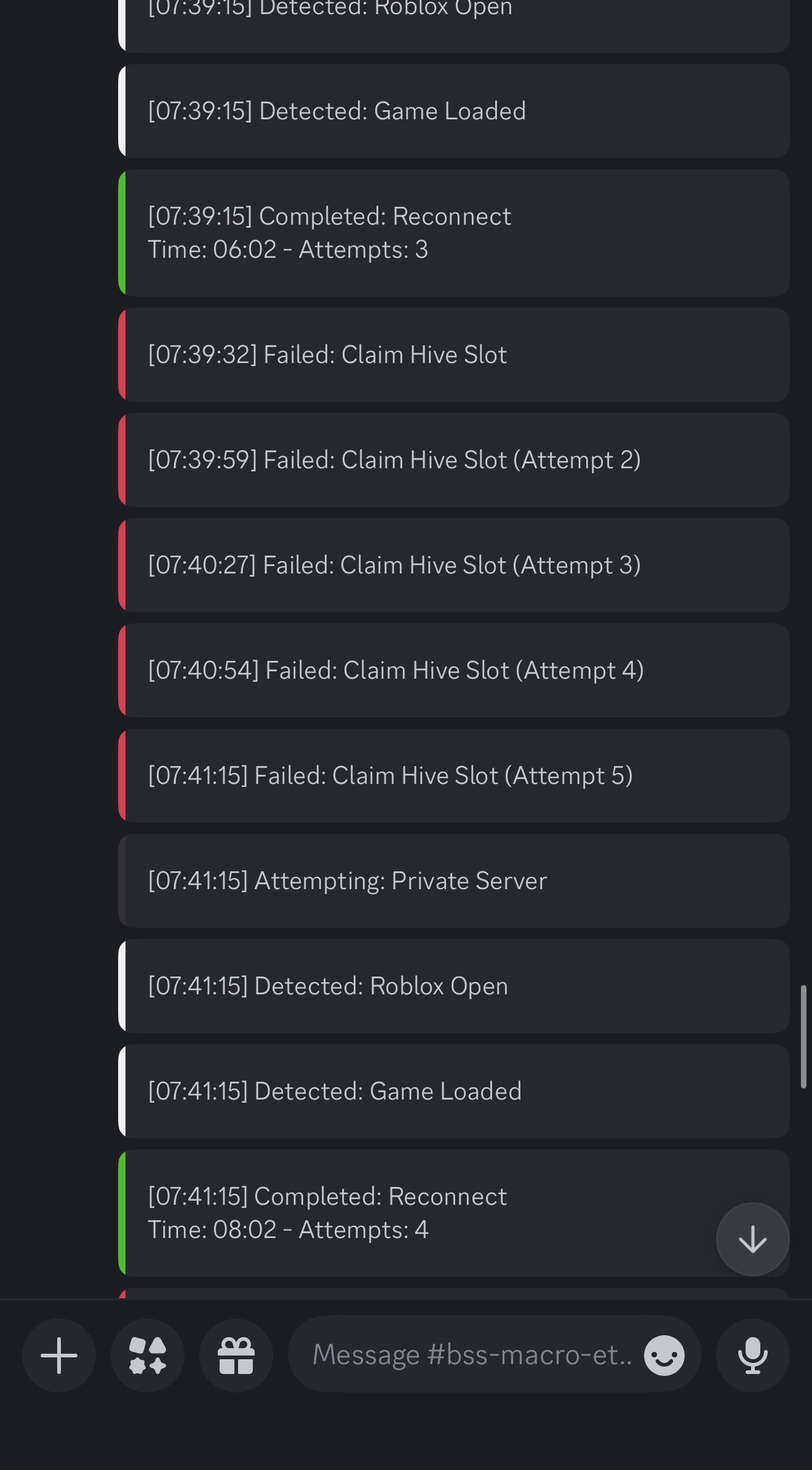Tap the microphone voice message icon
This screenshot has width=812, height=1470.
753,1355
